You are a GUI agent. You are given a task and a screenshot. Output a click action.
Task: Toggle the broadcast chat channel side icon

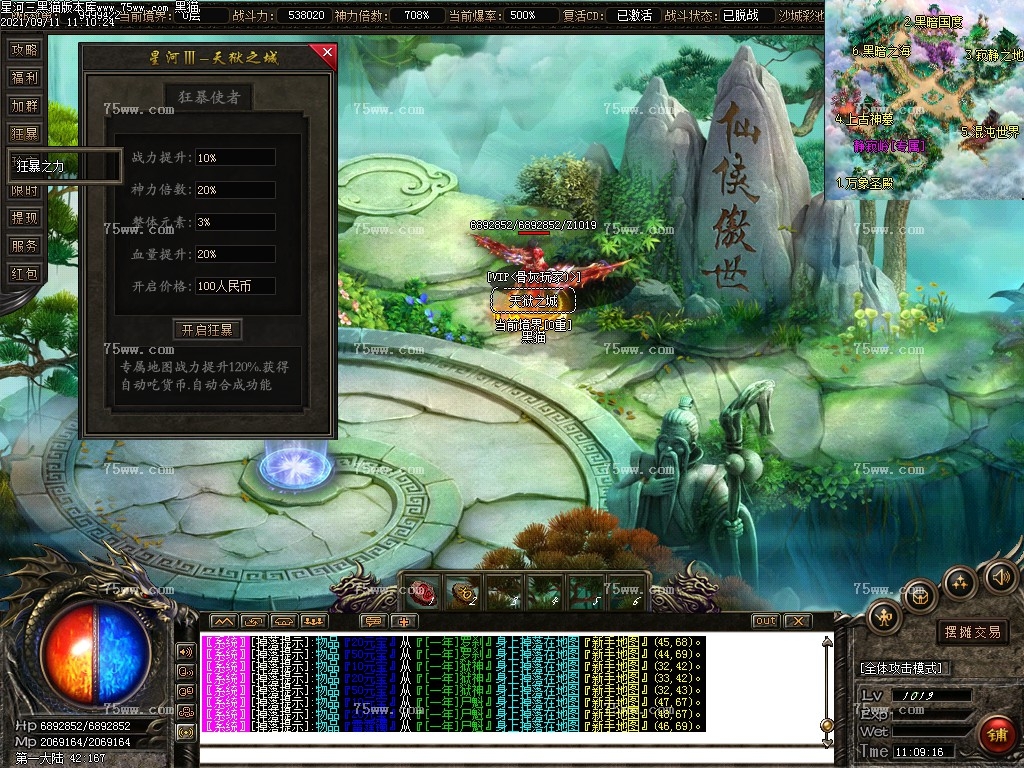(186, 733)
